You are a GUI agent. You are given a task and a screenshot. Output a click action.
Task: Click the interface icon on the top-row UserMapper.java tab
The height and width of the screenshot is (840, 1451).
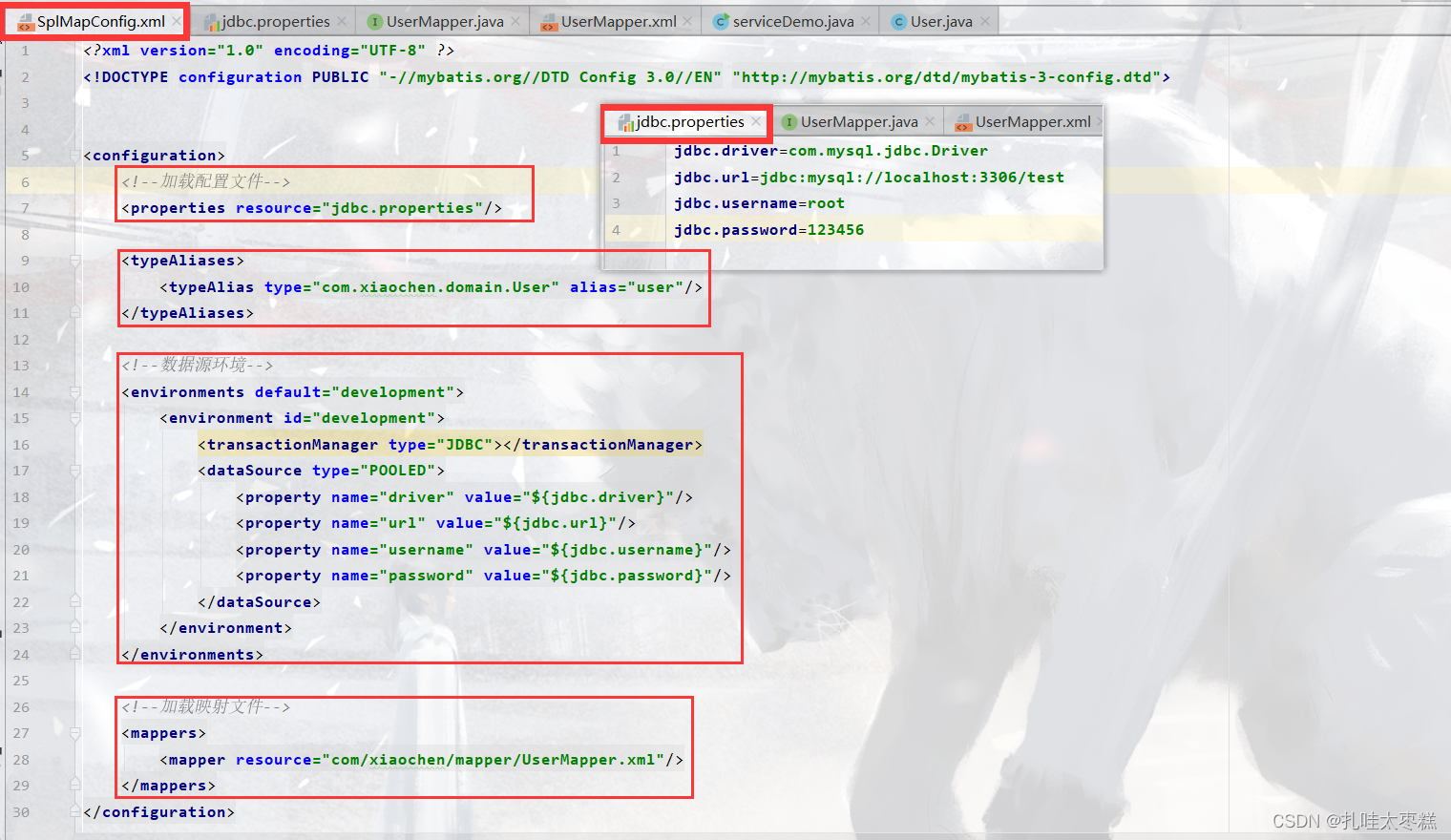point(375,22)
